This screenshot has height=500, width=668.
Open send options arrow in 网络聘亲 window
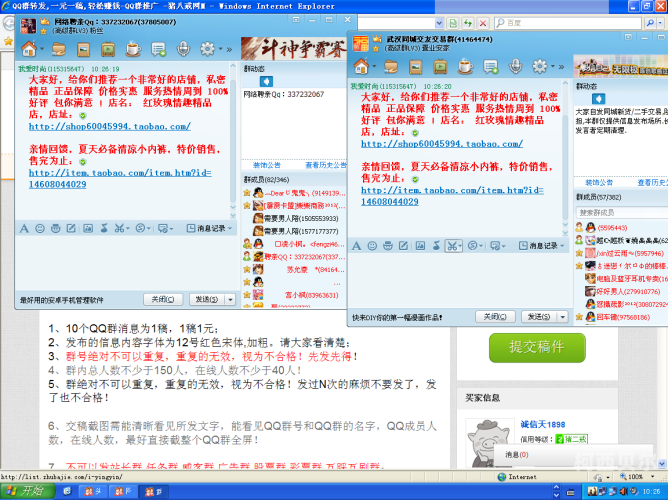tap(230, 299)
